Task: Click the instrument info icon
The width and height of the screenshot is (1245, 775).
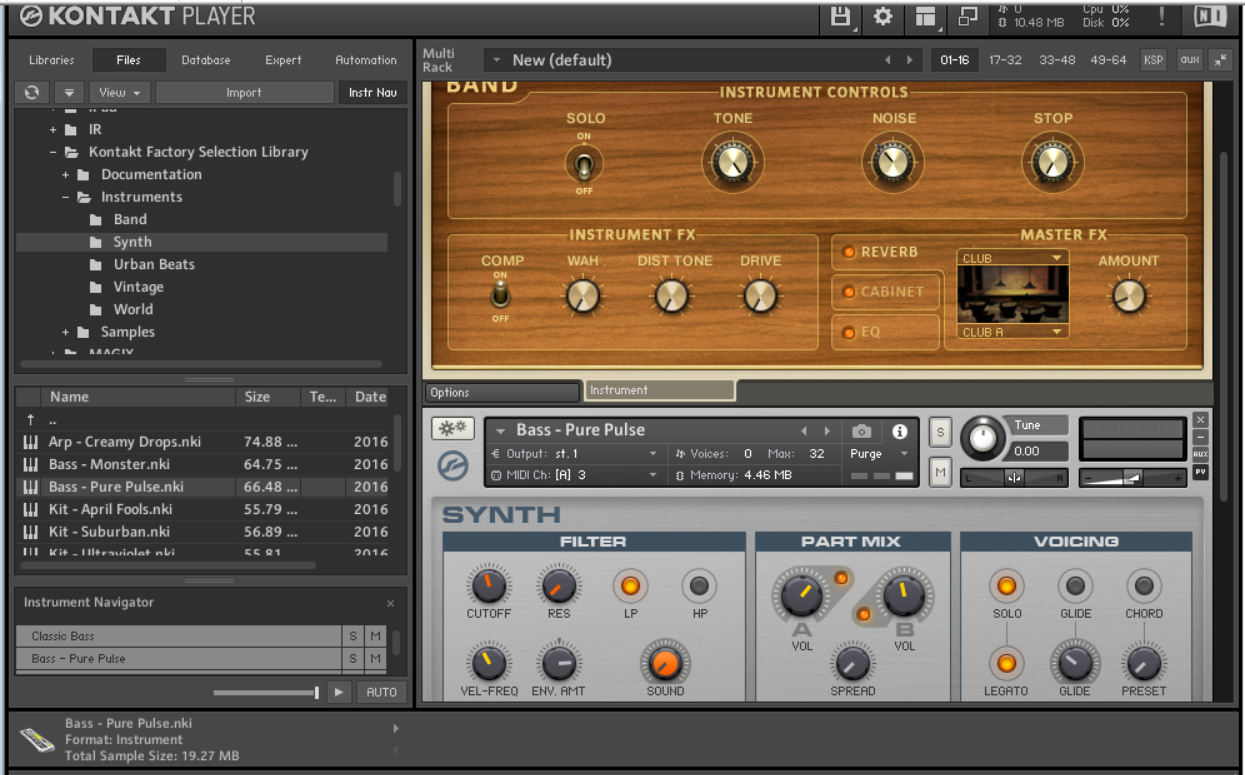Action: 900,431
